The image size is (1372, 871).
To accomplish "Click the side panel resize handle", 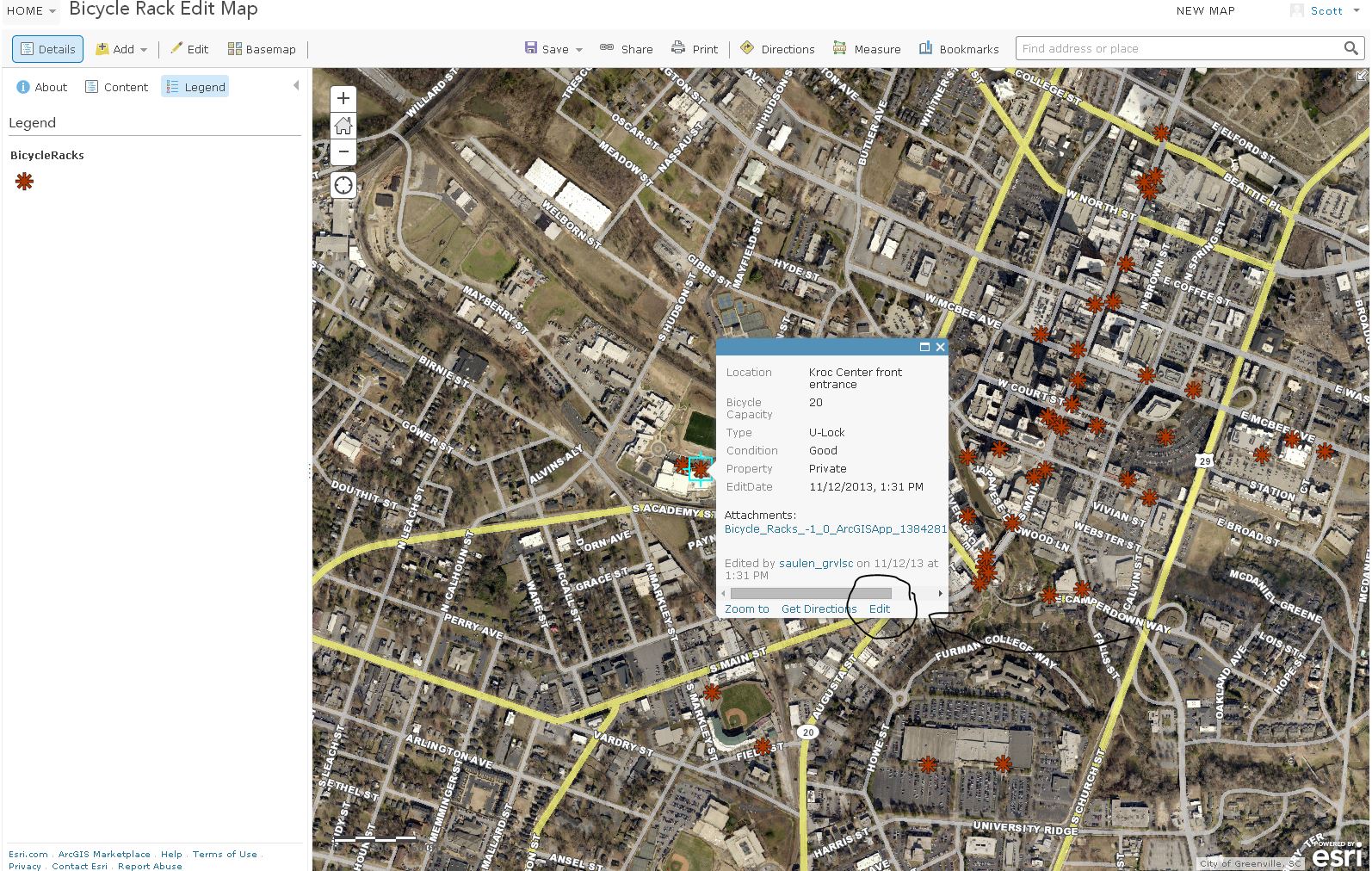I will pos(309,471).
